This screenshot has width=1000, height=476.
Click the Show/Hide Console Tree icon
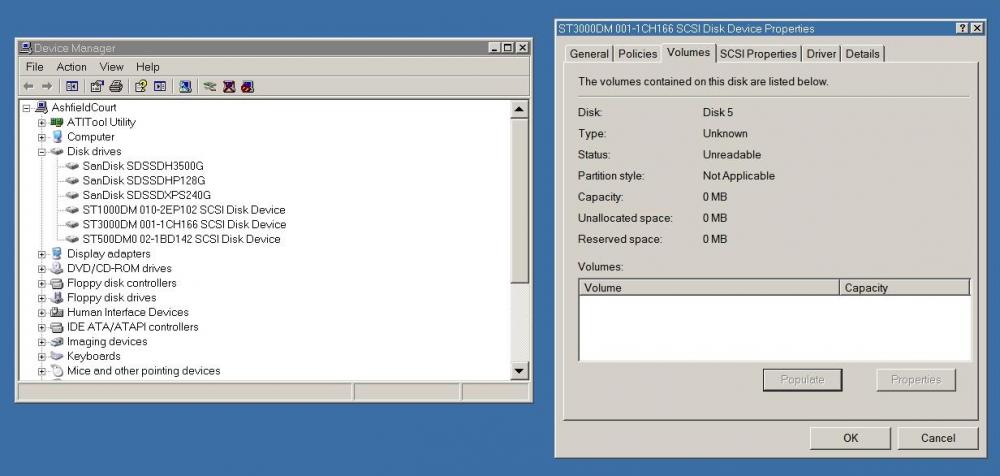click(73, 87)
